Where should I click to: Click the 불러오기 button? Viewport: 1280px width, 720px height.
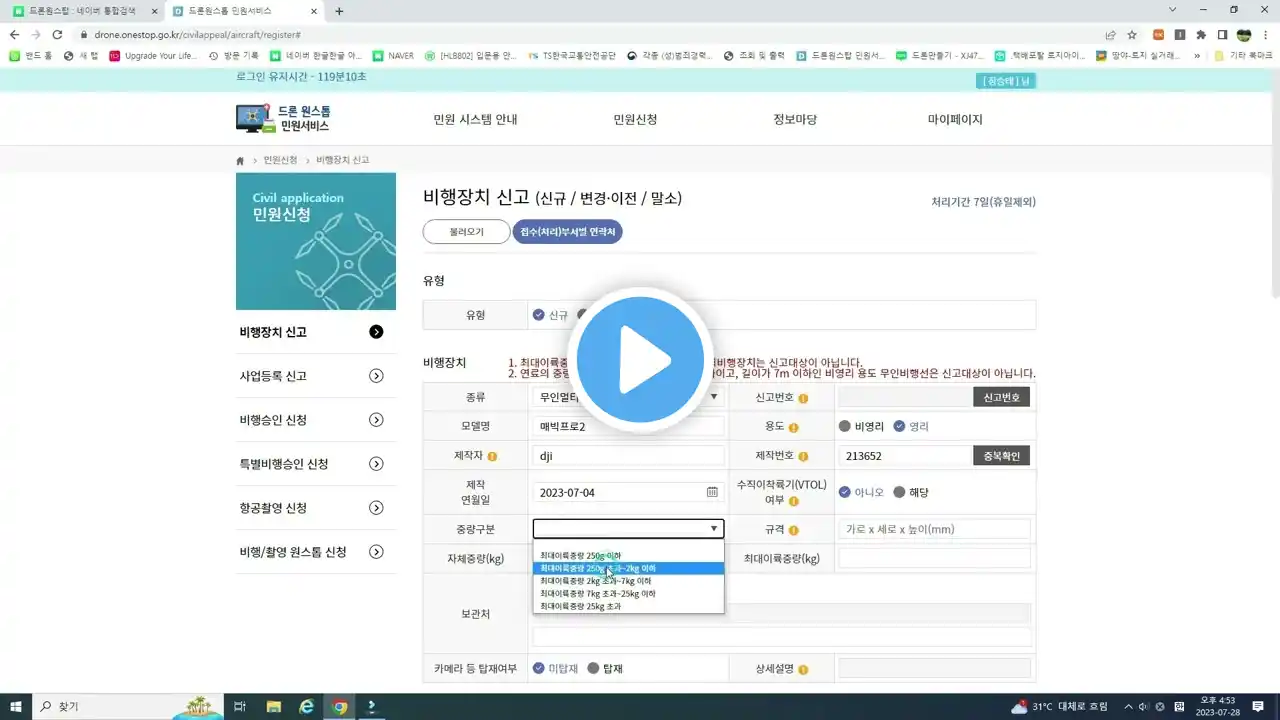click(x=466, y=232)
